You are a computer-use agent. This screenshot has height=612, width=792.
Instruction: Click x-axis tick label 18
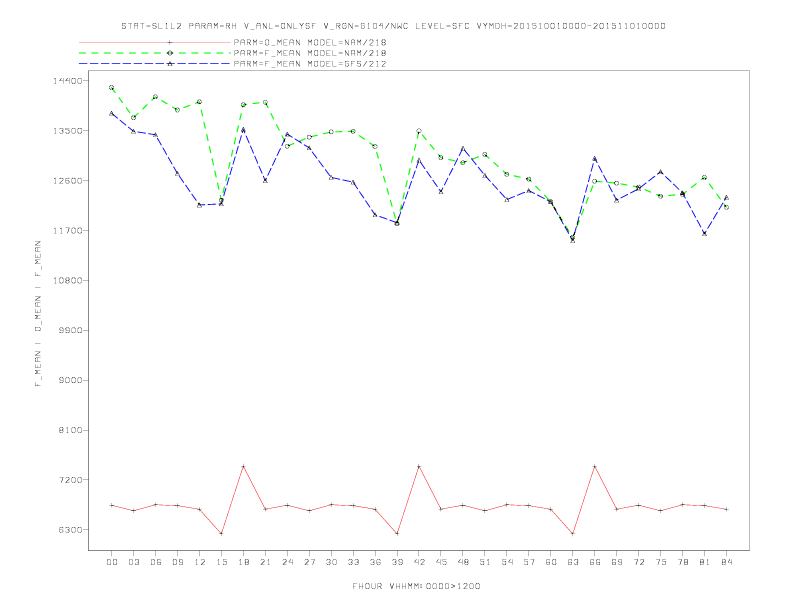pyautogui.click(x=243, y=562)
